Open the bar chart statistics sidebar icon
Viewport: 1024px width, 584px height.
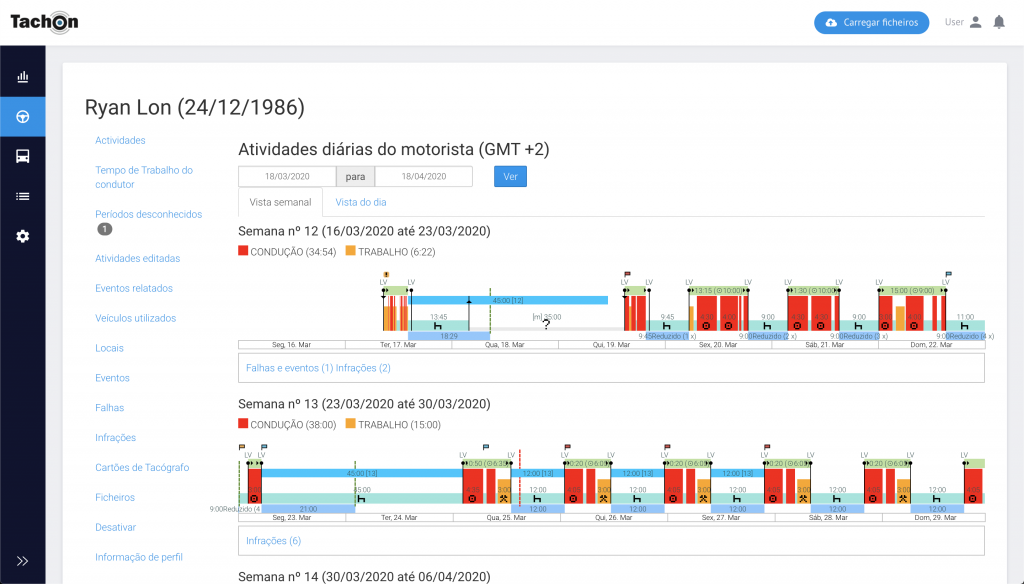[22, 77]
